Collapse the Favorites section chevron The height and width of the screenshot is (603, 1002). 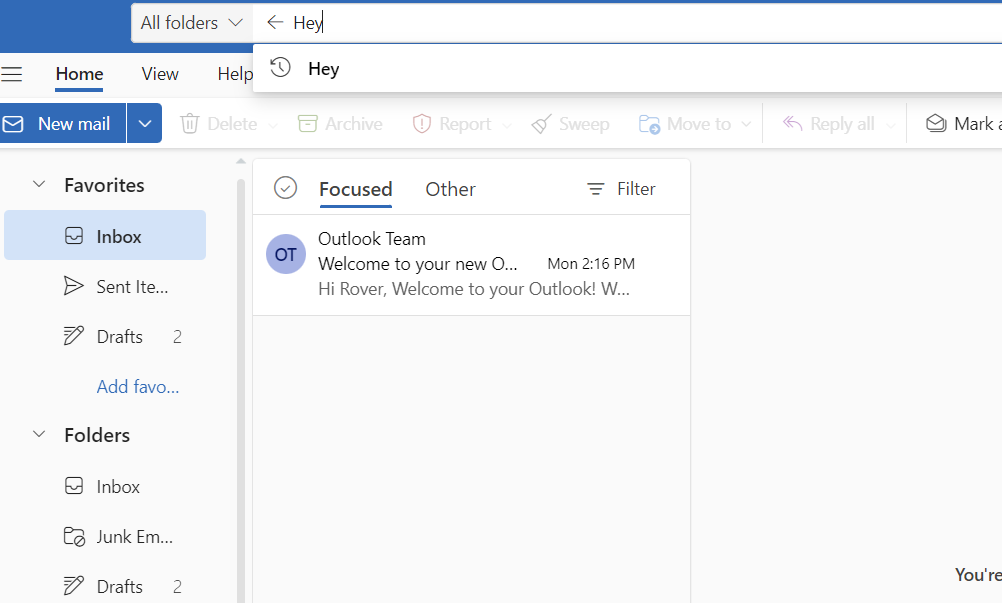click(x=39, y=185)
